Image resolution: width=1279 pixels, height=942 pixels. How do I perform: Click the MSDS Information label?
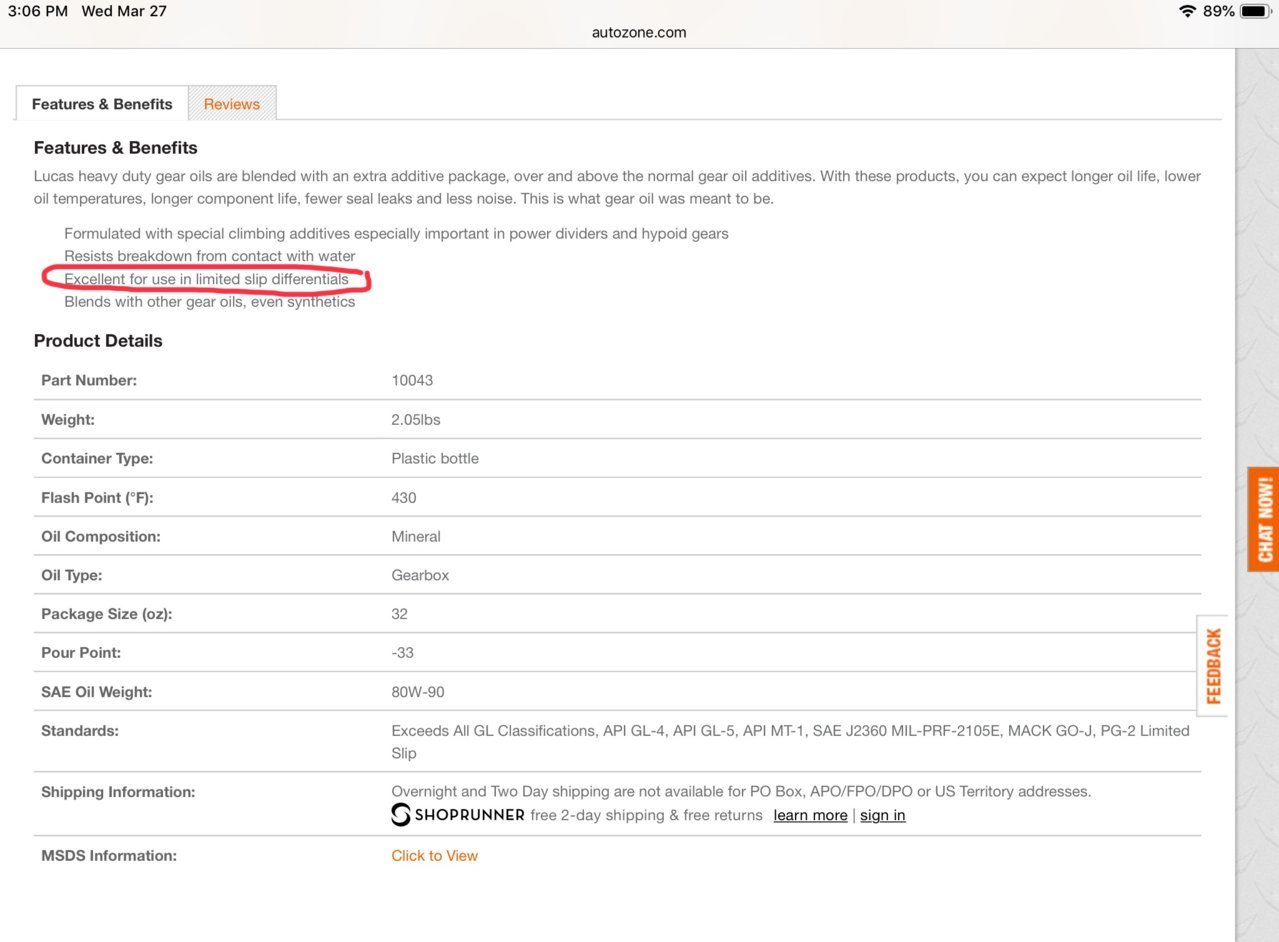(109, 856)
